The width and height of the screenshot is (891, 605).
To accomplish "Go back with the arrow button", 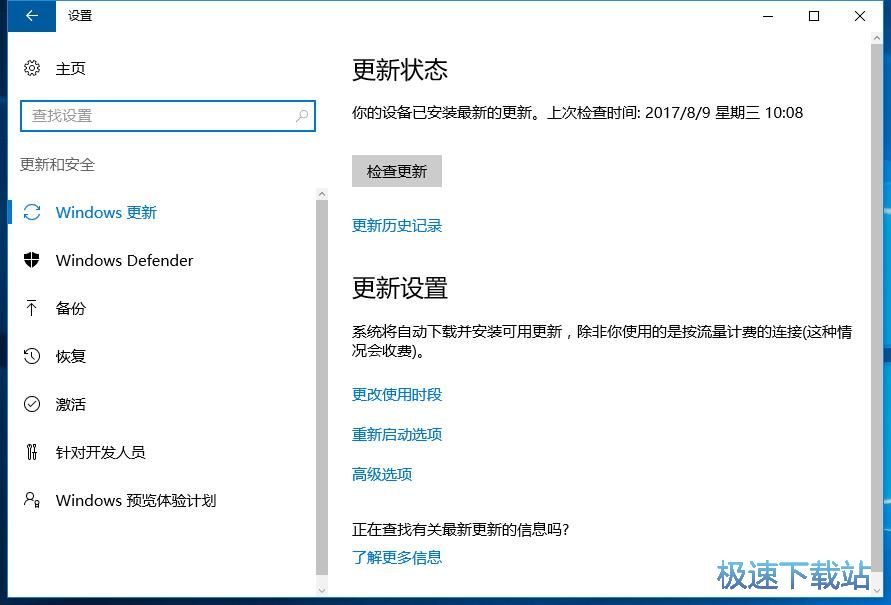I will click(32, 16).
